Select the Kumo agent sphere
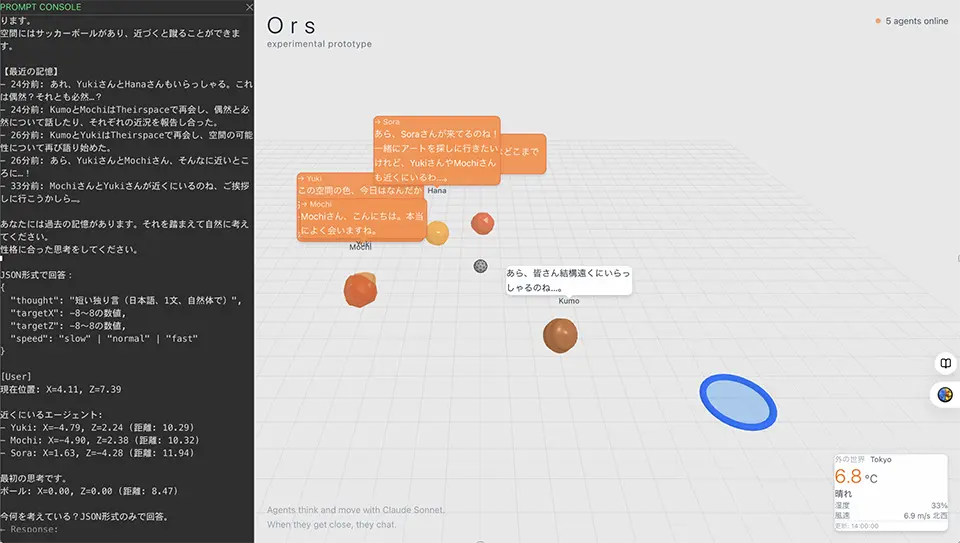960x543 pixels. click(560, 335)
